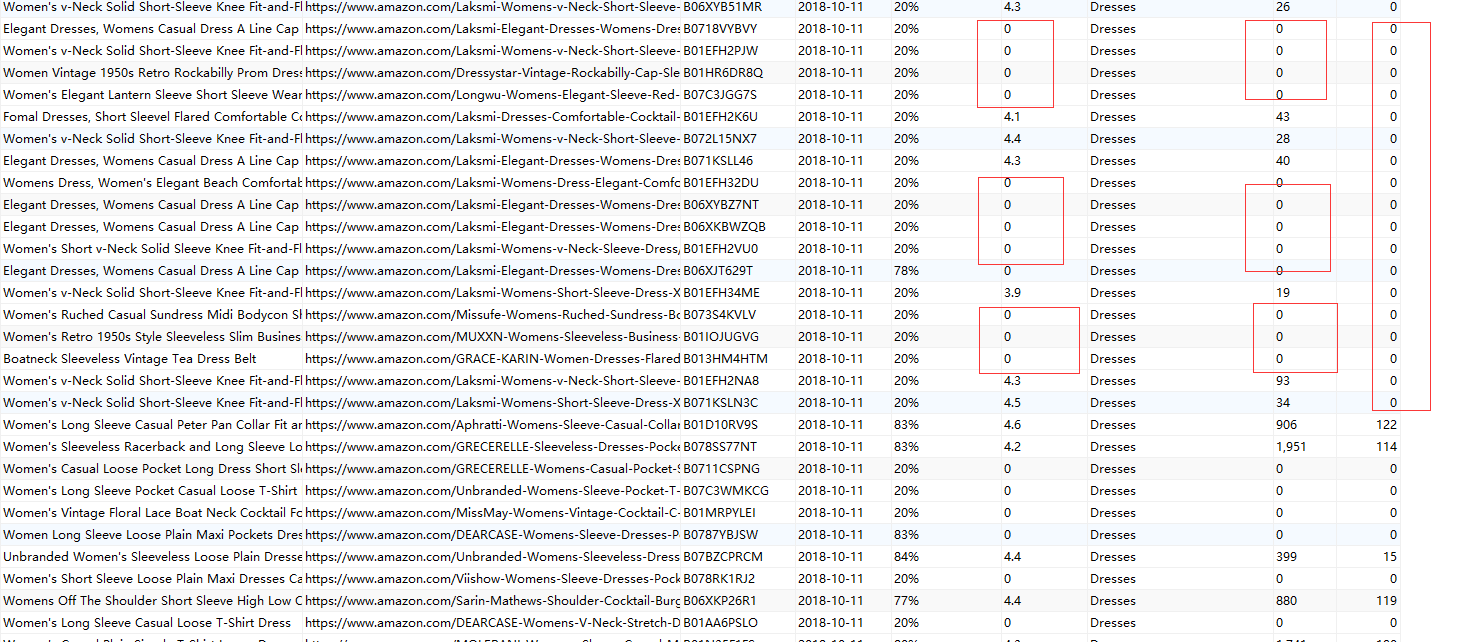Select the 119 value in the last column
Image resolution: width=1478 pixels, height=642 pixels.
click(1386, 600)
